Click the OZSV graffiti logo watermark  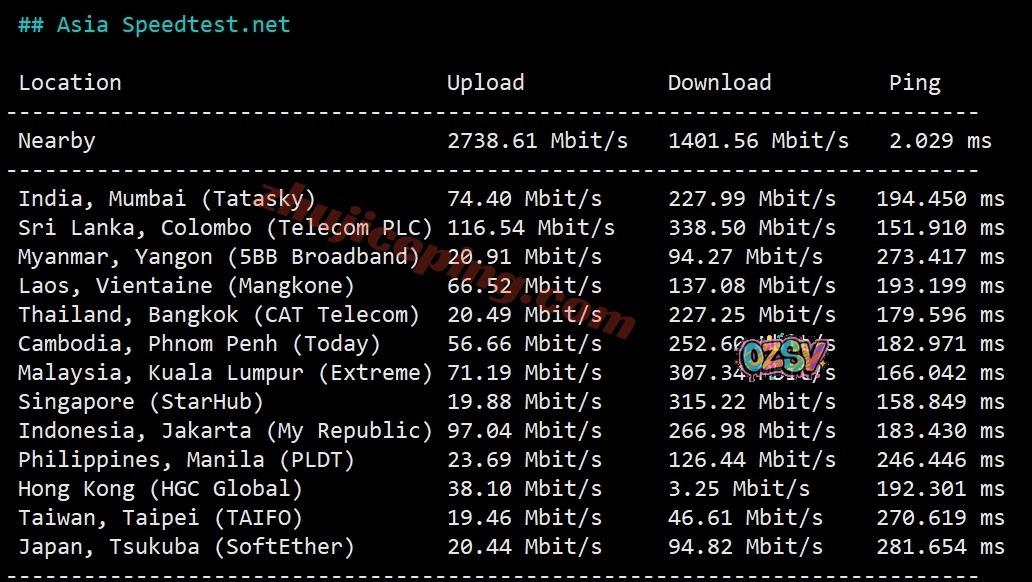click(783, 355)
